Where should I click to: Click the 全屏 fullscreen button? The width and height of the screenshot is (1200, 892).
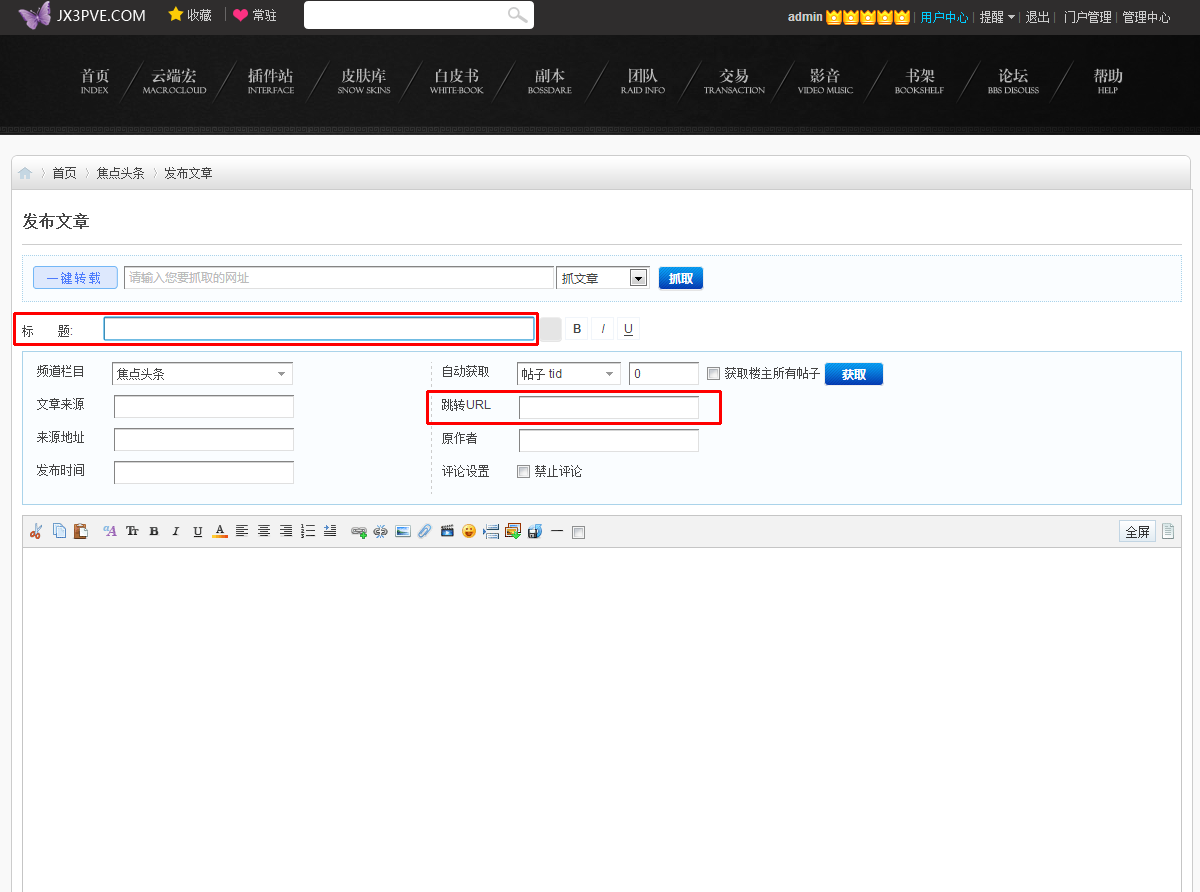point(1137,531)
